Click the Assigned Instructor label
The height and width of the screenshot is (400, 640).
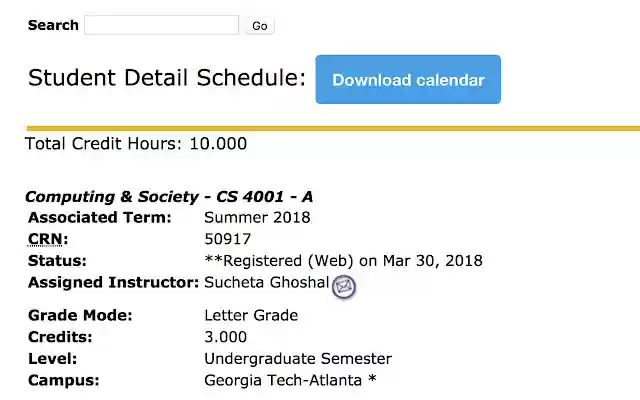click(113, 283)
